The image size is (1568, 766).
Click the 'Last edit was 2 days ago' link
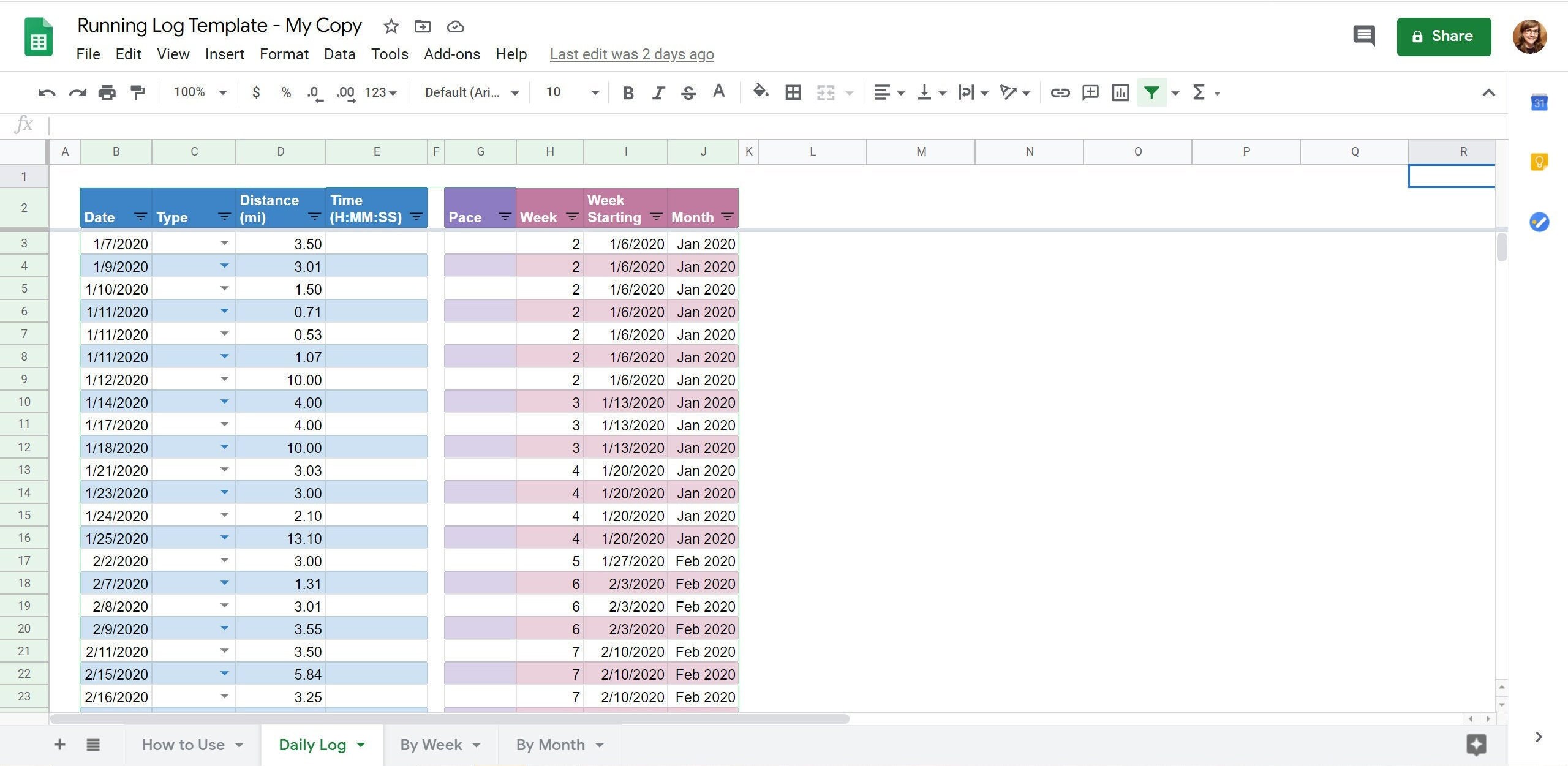[x=631, y=54]
